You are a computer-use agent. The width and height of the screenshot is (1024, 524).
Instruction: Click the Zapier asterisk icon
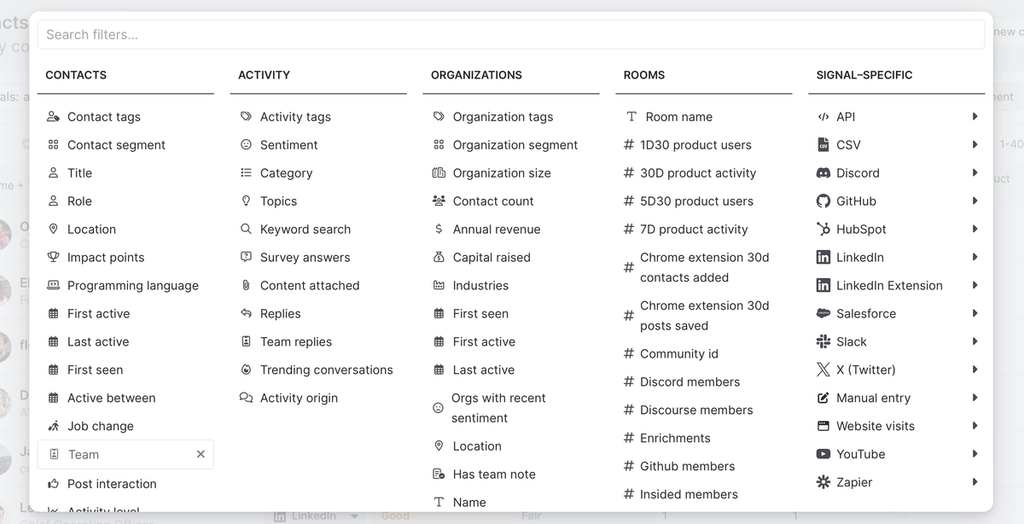click(x=823, y=482)
